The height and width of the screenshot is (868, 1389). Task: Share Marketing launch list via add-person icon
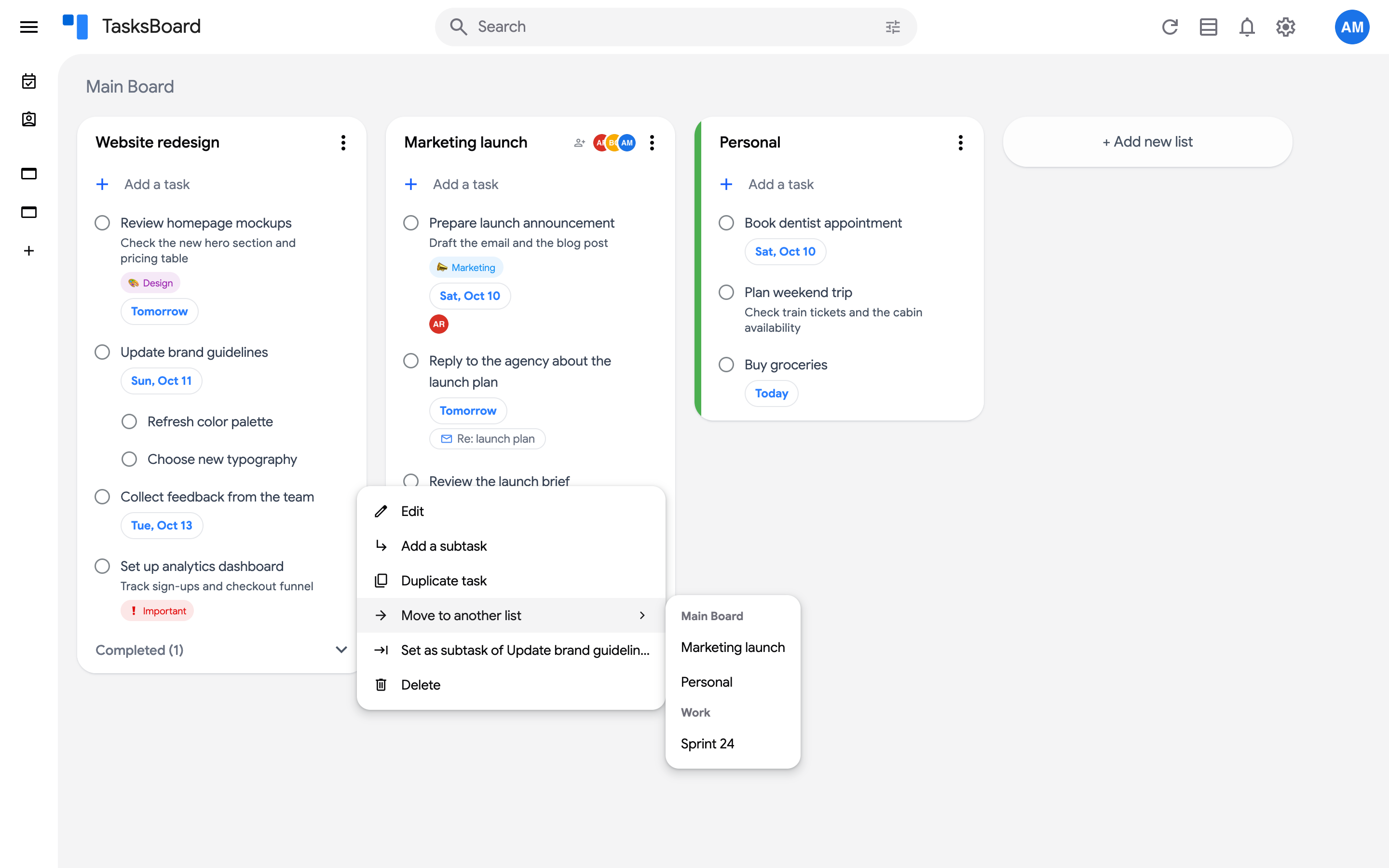click(579, 143)
